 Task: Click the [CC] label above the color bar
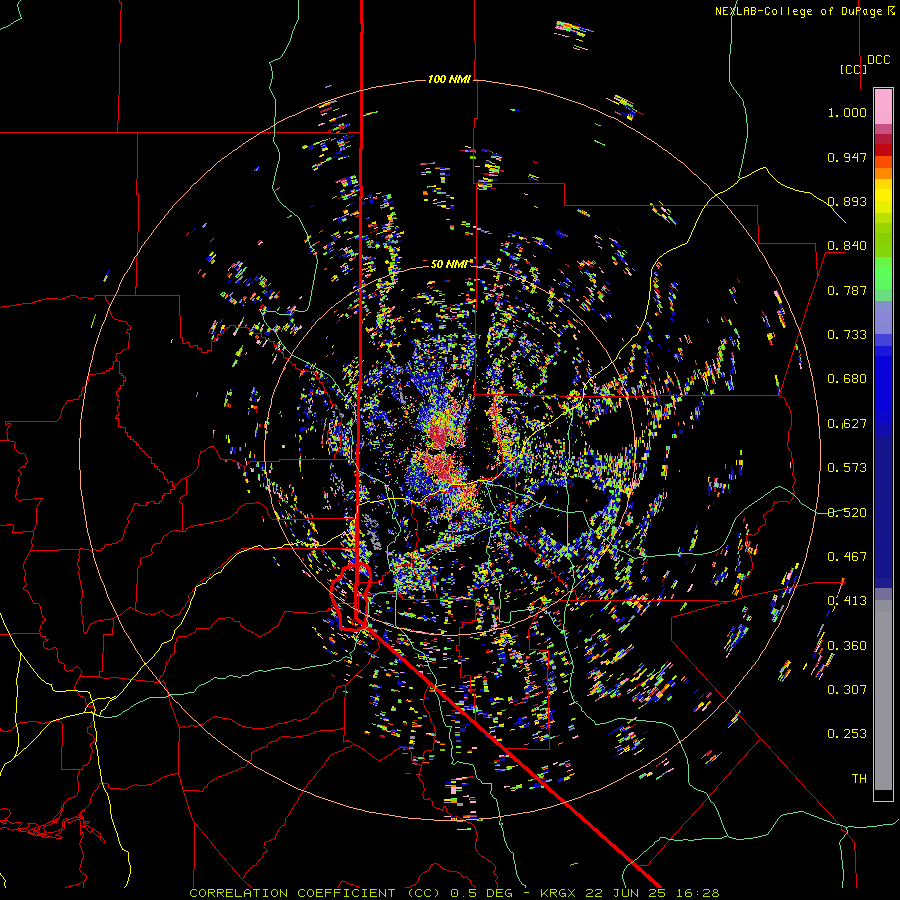pyautogui.click(x=853, y=69)
